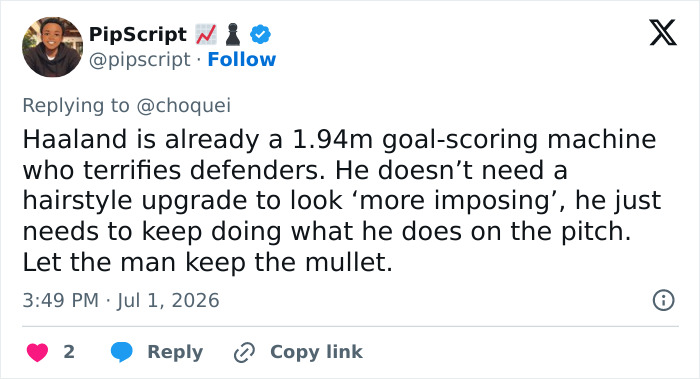Open the PipScript display name link

[x=138, y=34]
